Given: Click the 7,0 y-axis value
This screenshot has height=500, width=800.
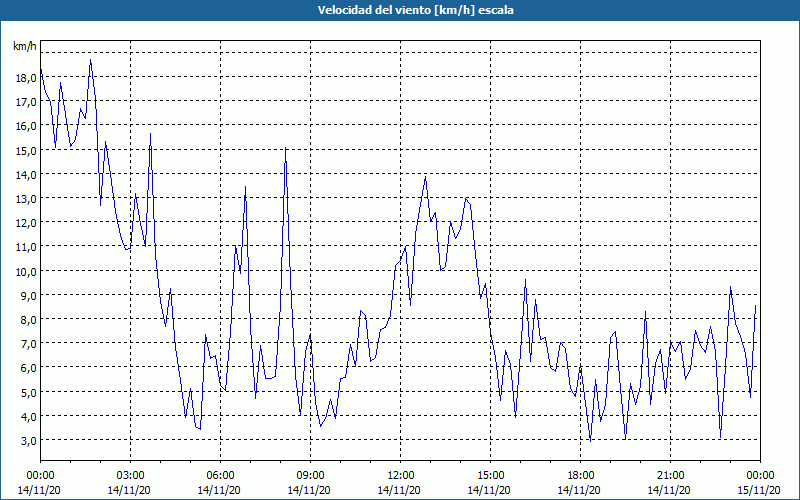Looking at the screenshot, I should [x=28, y=344].
